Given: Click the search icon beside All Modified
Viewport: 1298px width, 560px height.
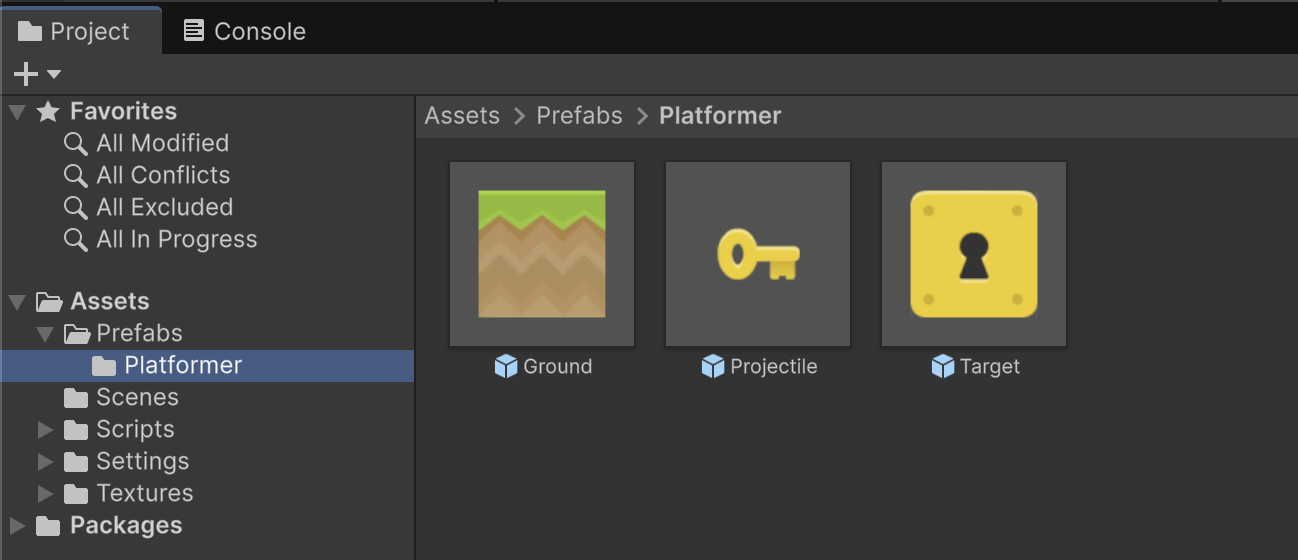Looking at the screenshot, I should [76, 143].
